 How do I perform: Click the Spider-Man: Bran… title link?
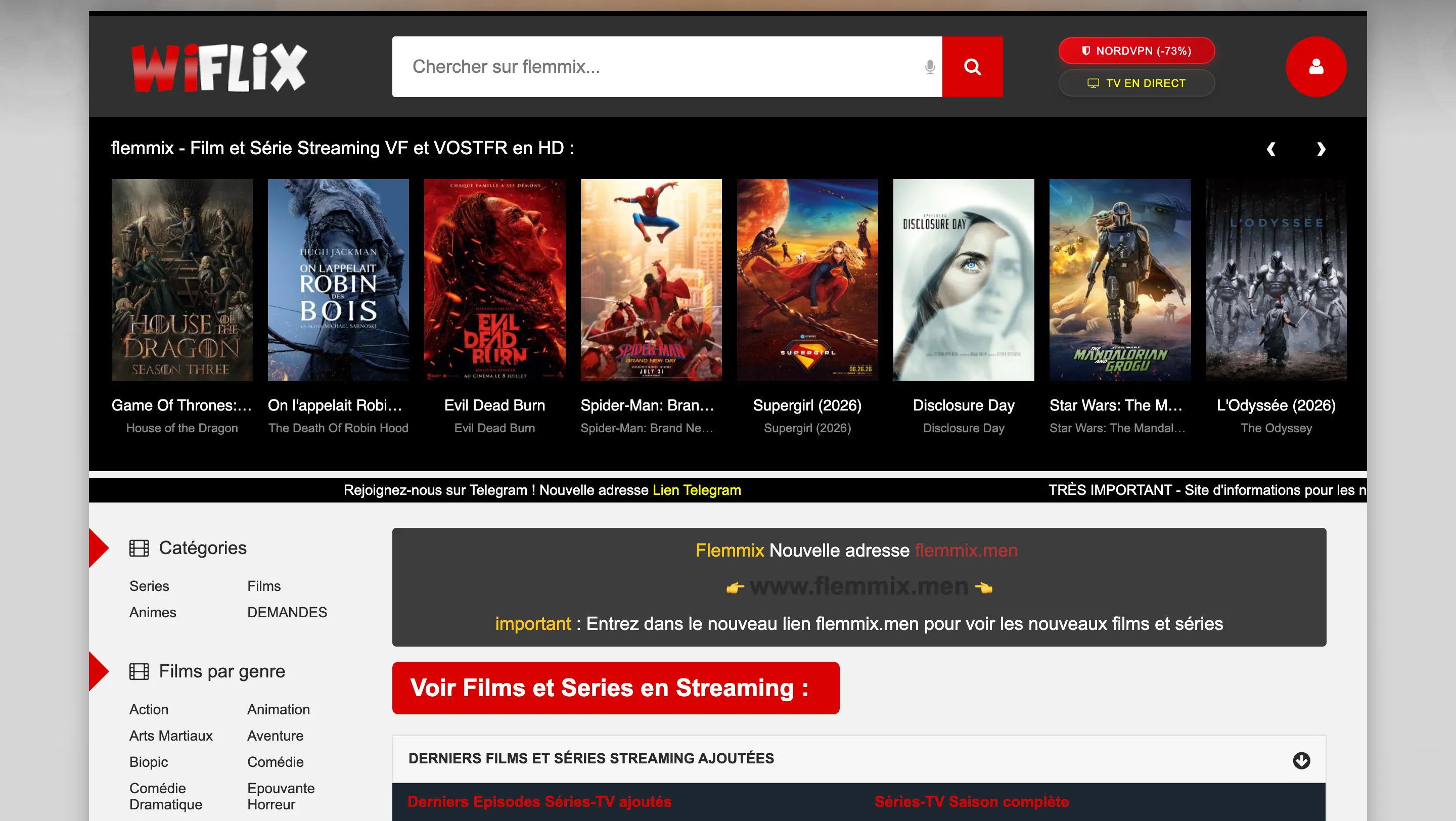[647, 405]
